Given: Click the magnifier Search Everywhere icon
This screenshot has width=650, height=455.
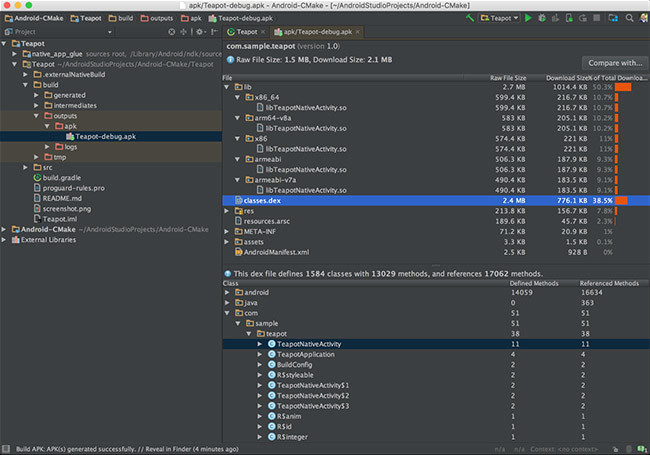Looking at the screenshot, I should coord(629,18).
